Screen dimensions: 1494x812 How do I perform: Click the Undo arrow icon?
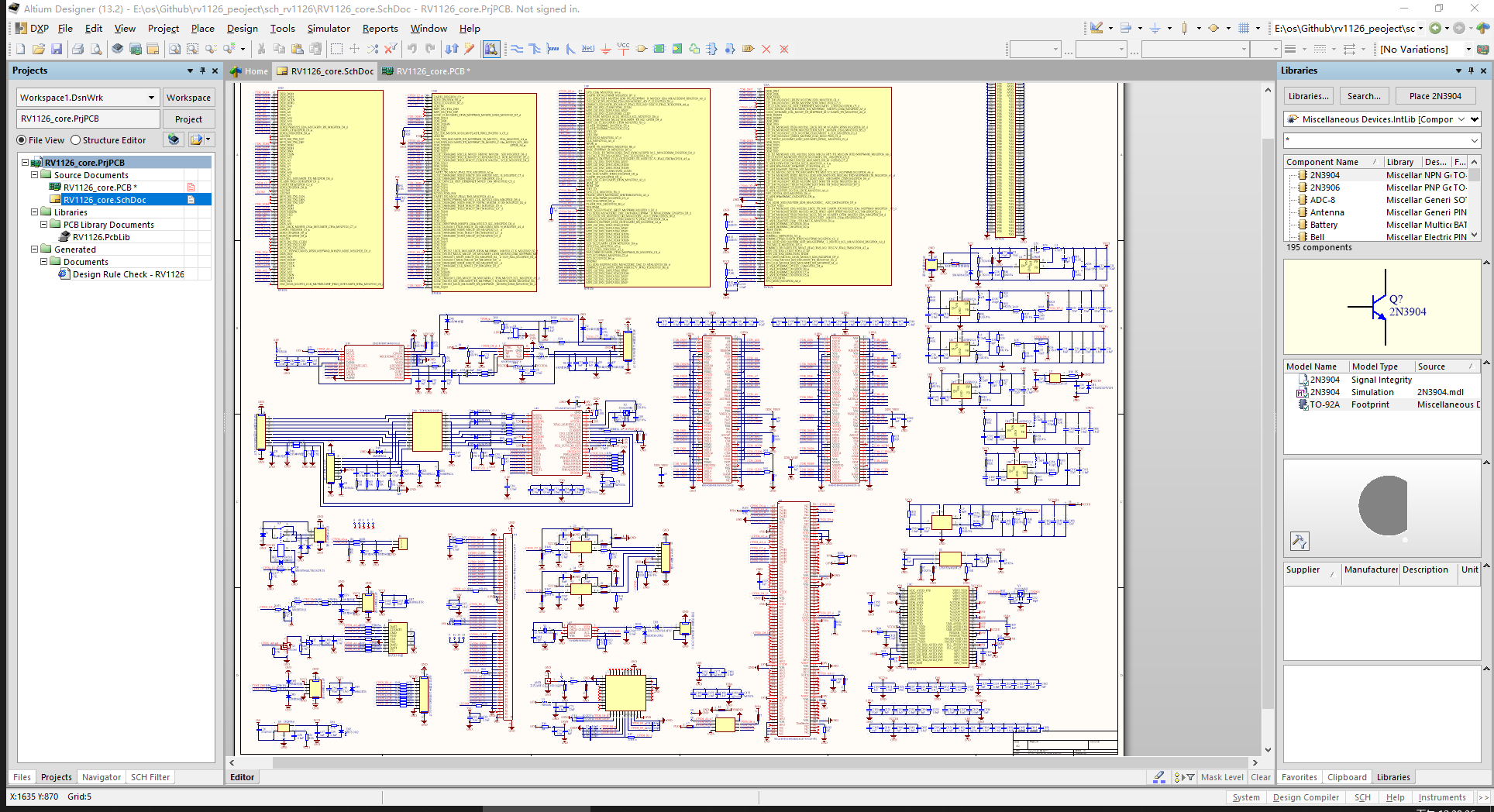tap(412, 49)
